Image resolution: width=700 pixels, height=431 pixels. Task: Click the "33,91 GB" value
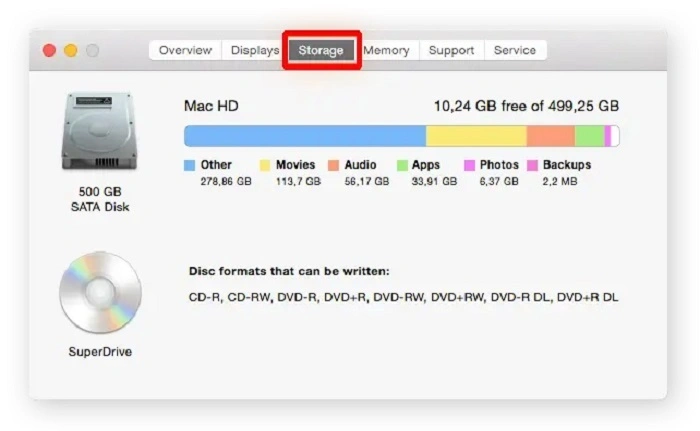point(434,181)
